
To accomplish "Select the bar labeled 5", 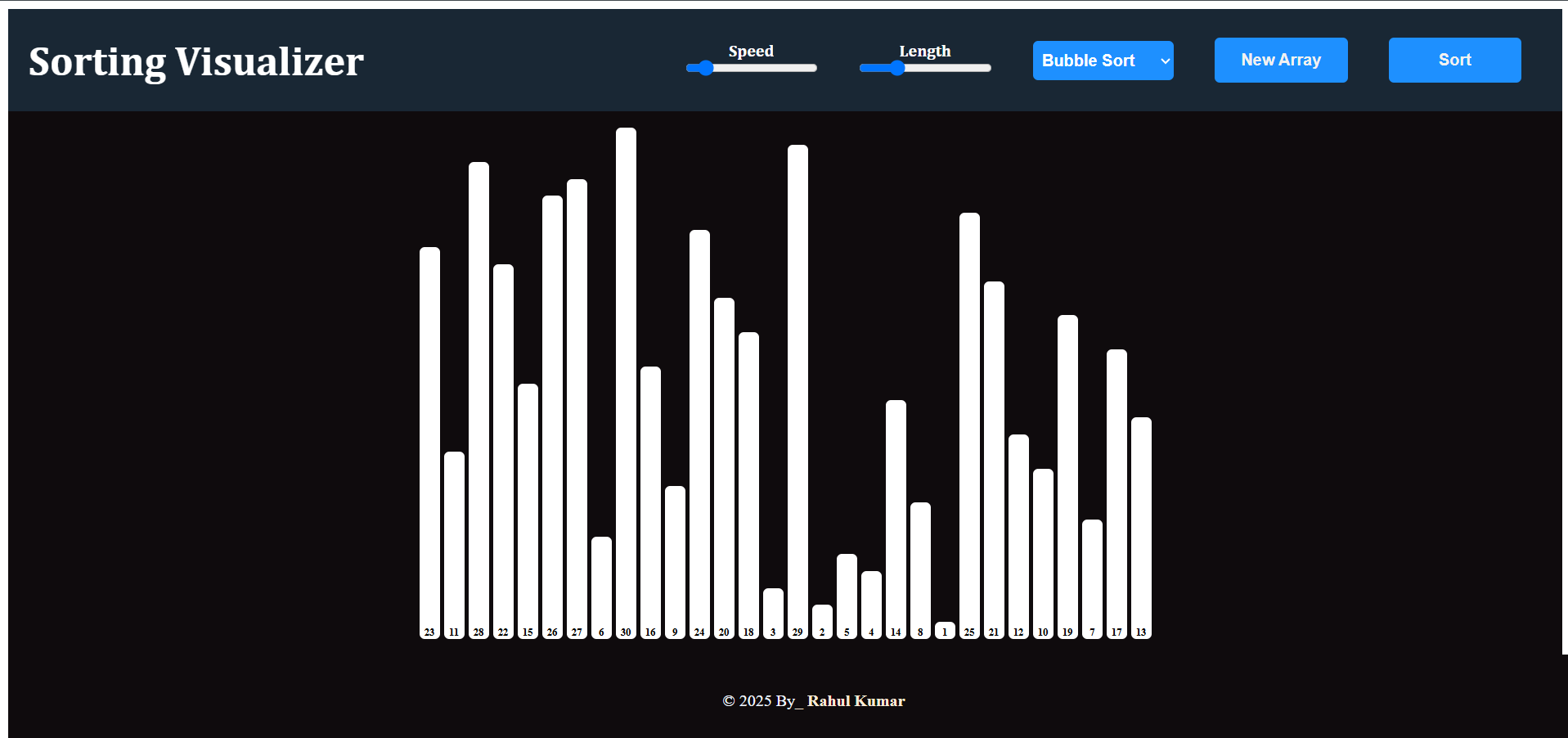I will [847, 596].
